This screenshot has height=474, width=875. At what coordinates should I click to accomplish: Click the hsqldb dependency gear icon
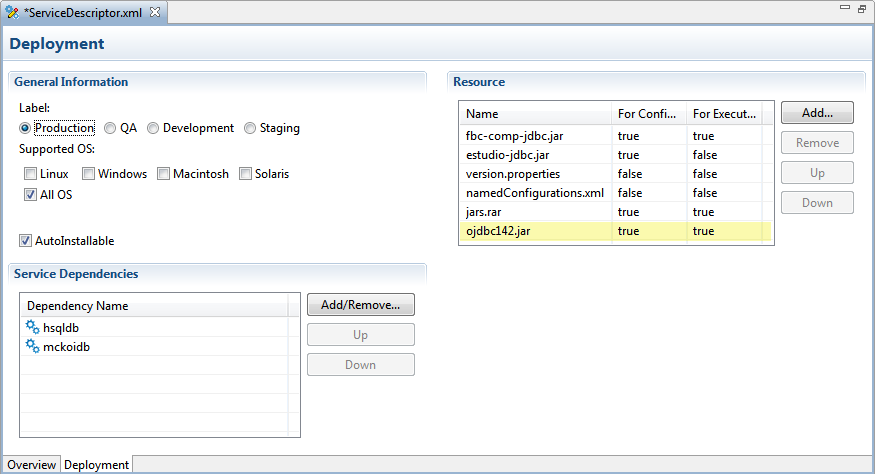[32, 328]
